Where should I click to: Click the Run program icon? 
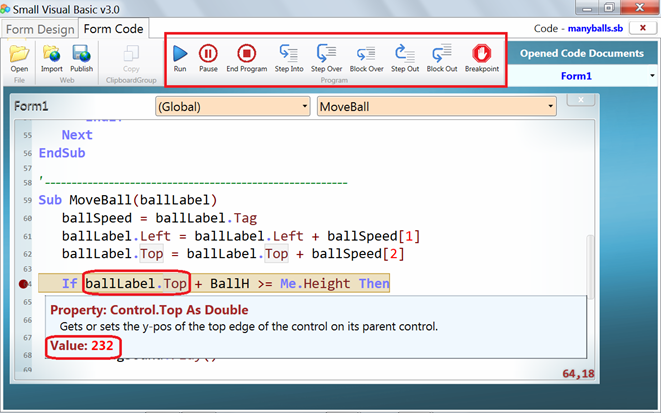click(x=180, y=54)
